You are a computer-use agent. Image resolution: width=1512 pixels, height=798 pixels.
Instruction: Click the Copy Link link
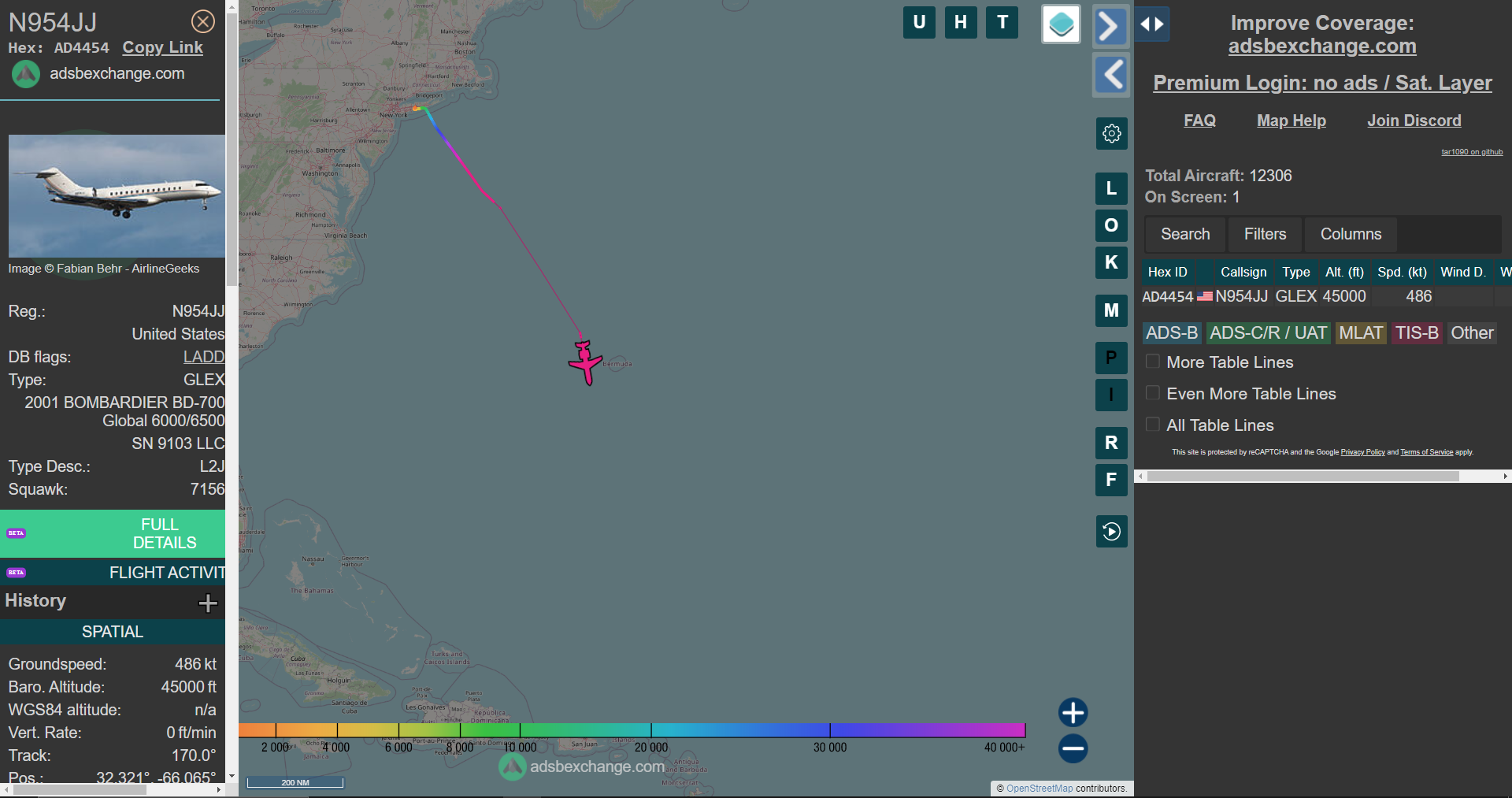(162, 47)
